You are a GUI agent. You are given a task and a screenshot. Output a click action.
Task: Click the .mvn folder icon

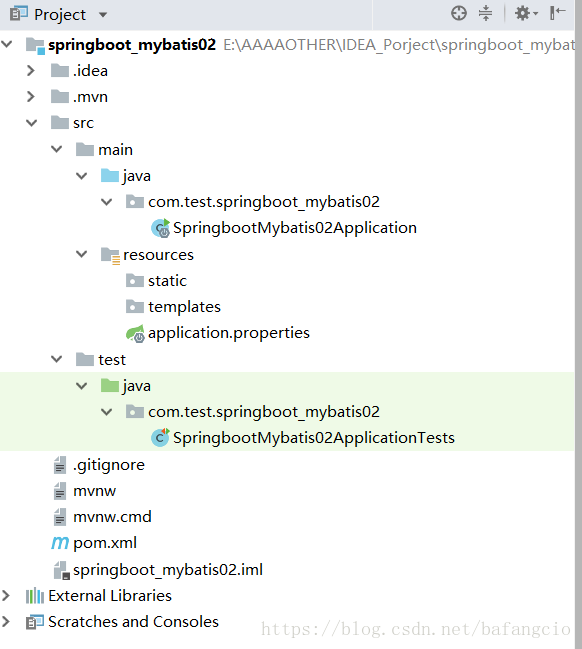[60, 96]
